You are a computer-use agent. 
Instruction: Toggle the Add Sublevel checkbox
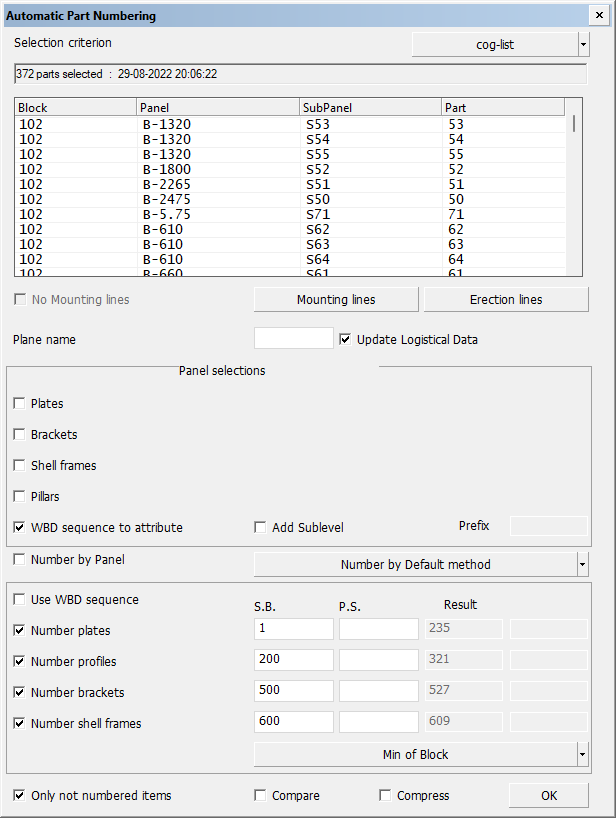click(x=261, y=528)
